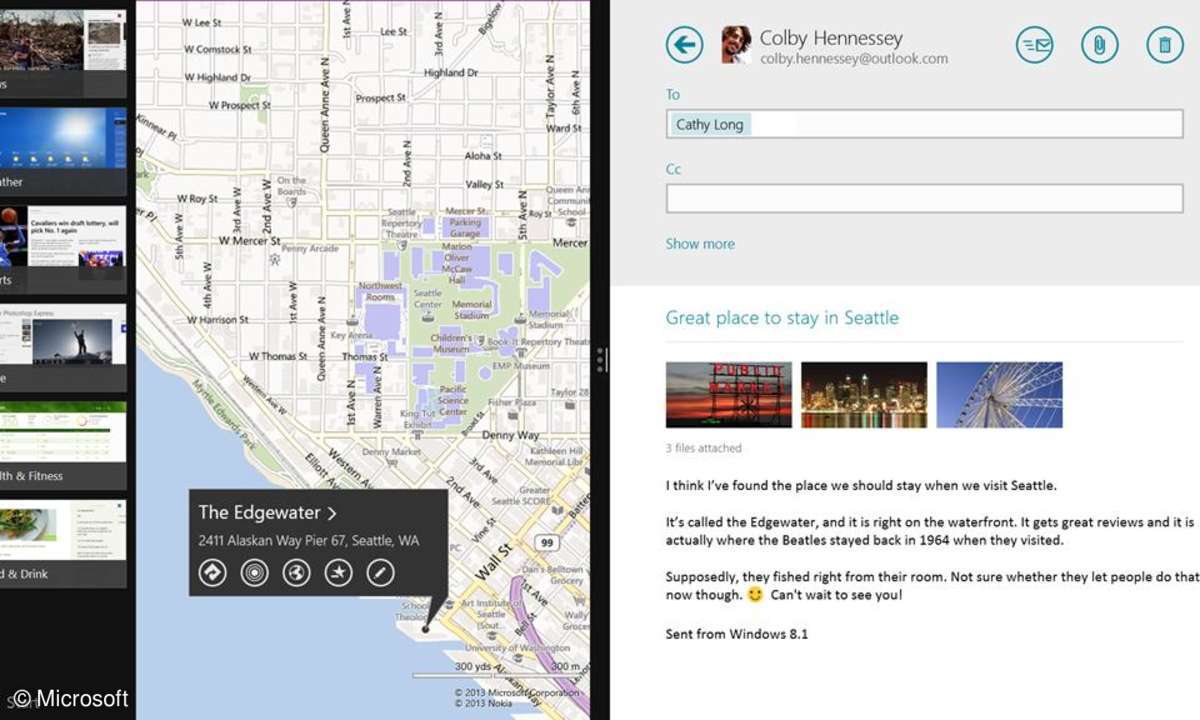Click the Cc input field
The height and width of the screenshot is (720, 1200).
pyautogui.click(x=925, y=198)
